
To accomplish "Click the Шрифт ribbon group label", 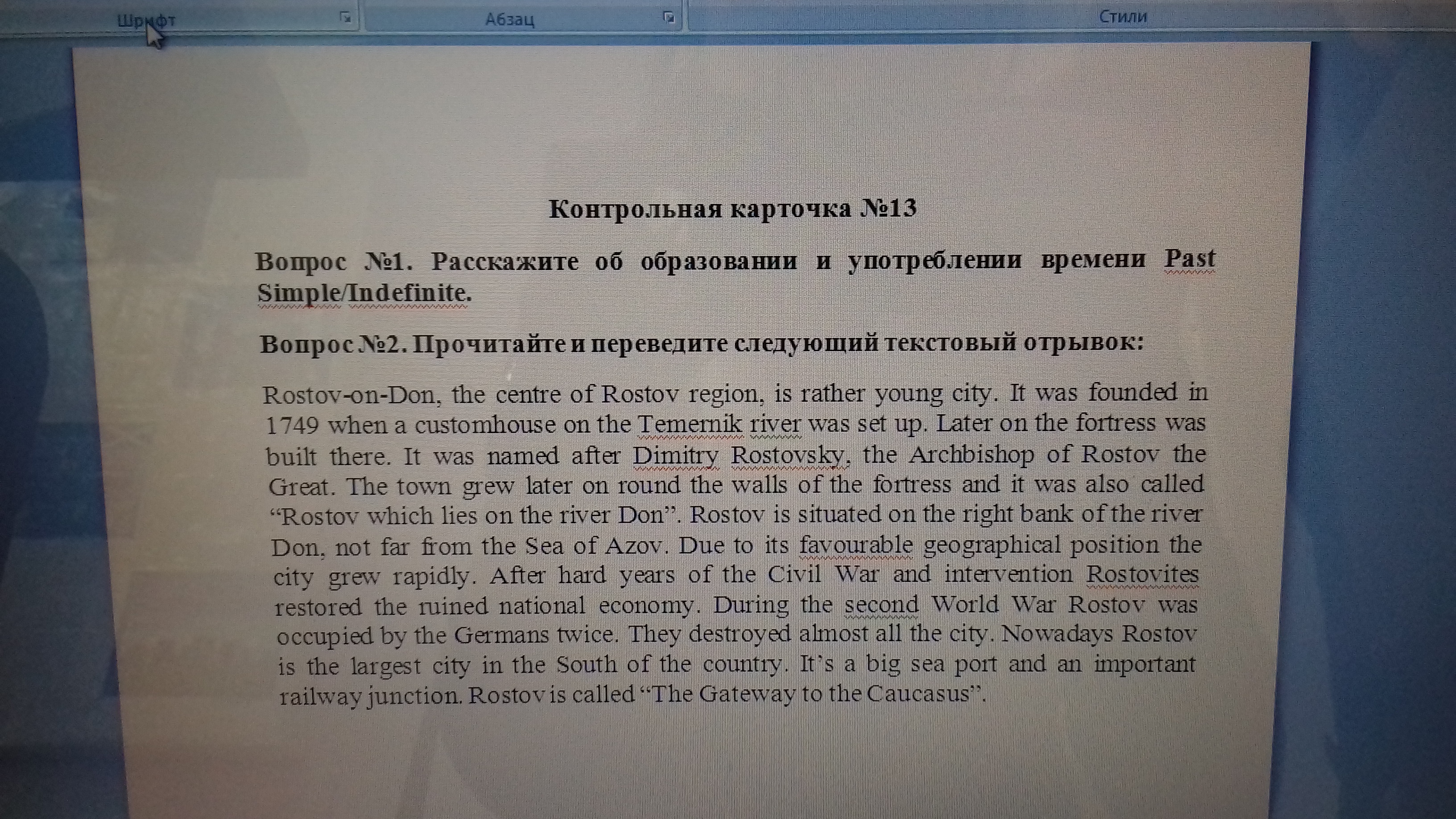I will (146, 21).
